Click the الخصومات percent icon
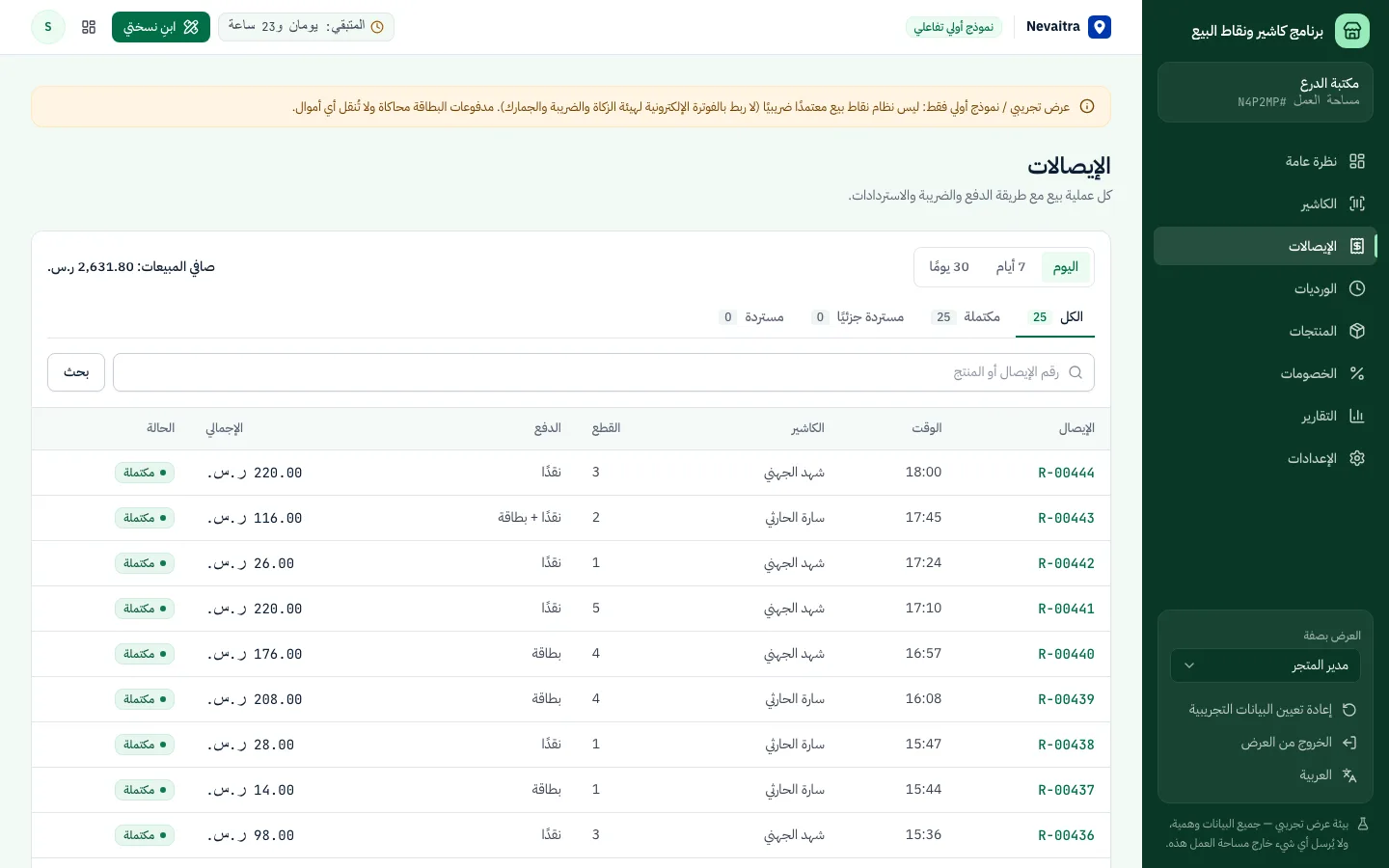This screenshot has width=1389, height=868. tap(1357, 373)
